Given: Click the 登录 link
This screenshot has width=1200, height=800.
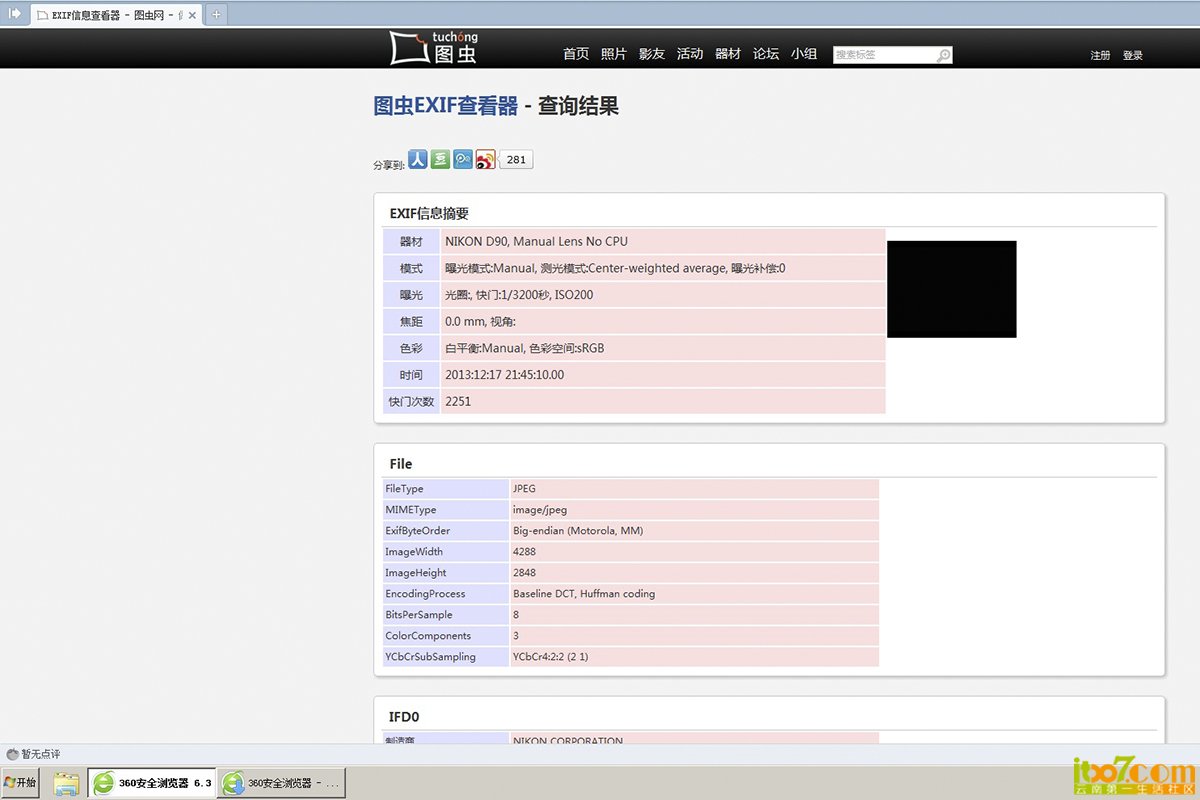Looking at the screenshot, I should (x=1133, y=56).
